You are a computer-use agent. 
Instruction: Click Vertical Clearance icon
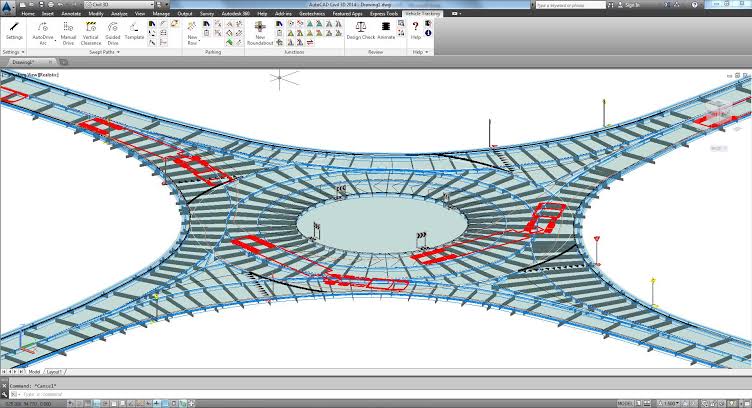(x=90, y=33)
